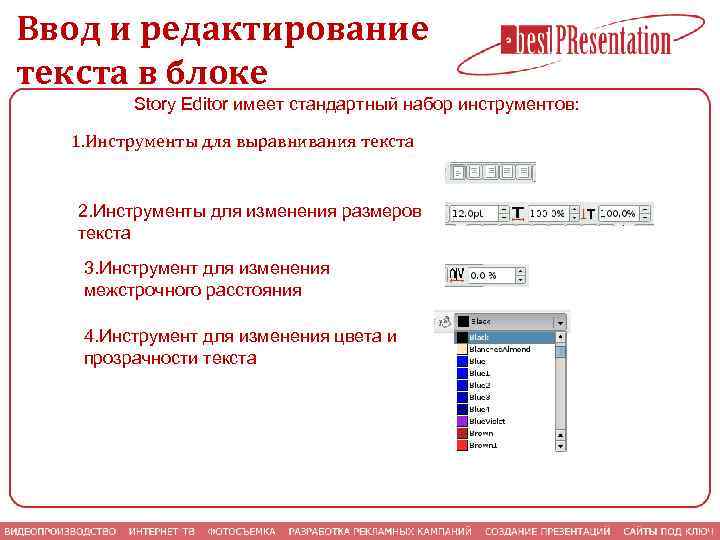This screenshot has height=540, width=720.
Task: Click the color list scrollbar up arrow
Action: 560,338
